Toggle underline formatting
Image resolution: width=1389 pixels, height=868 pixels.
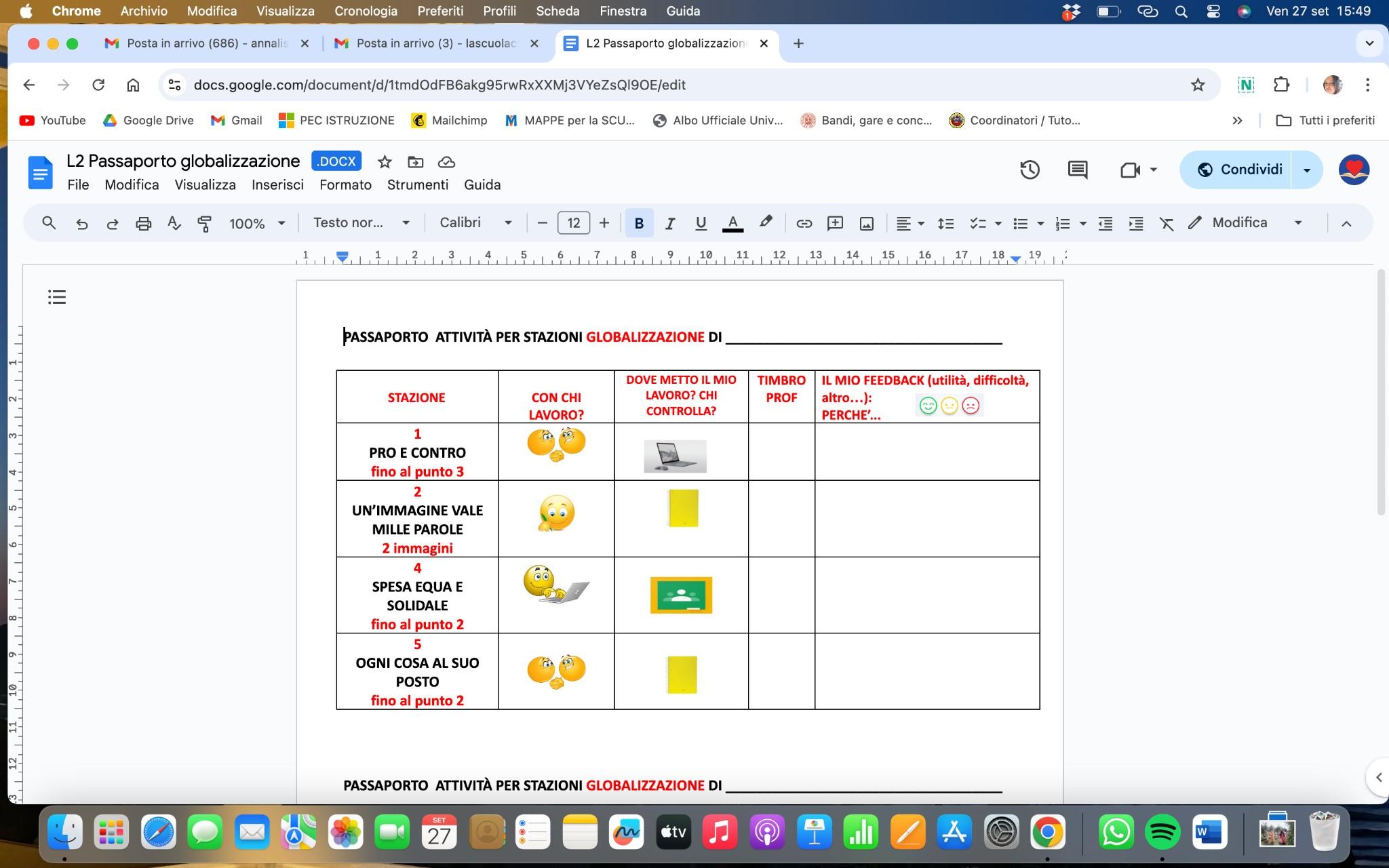(701, 223)
